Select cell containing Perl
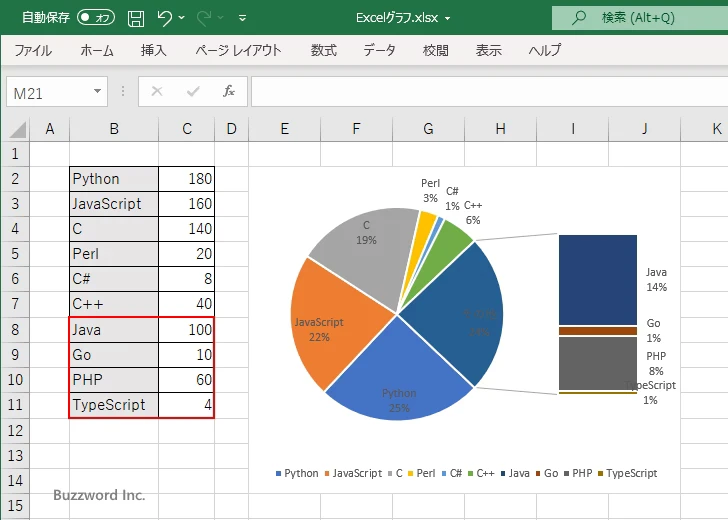 pyautogui.click(x=114, y=254)
